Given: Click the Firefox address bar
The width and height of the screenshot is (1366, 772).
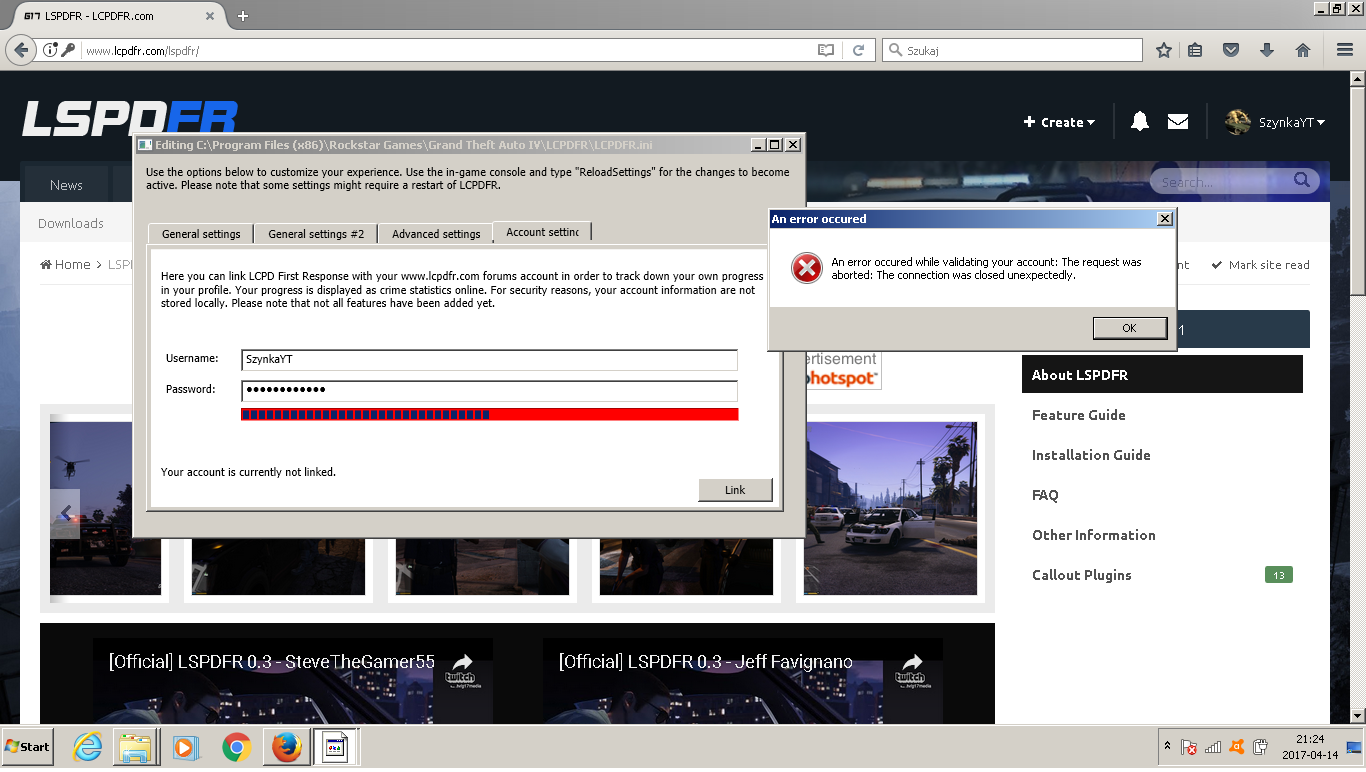Looking at the screenshot, I should [x=440, y=50].
